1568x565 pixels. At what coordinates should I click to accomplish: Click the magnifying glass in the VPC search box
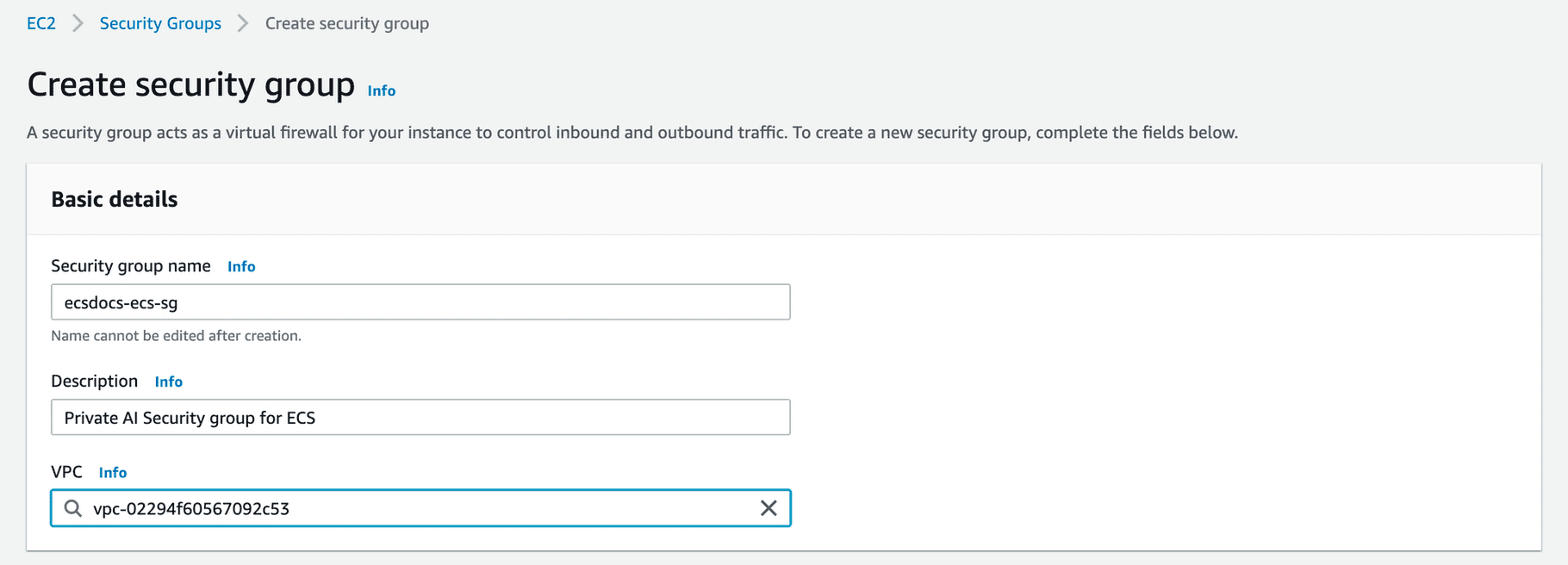click(x=72, y=508)
